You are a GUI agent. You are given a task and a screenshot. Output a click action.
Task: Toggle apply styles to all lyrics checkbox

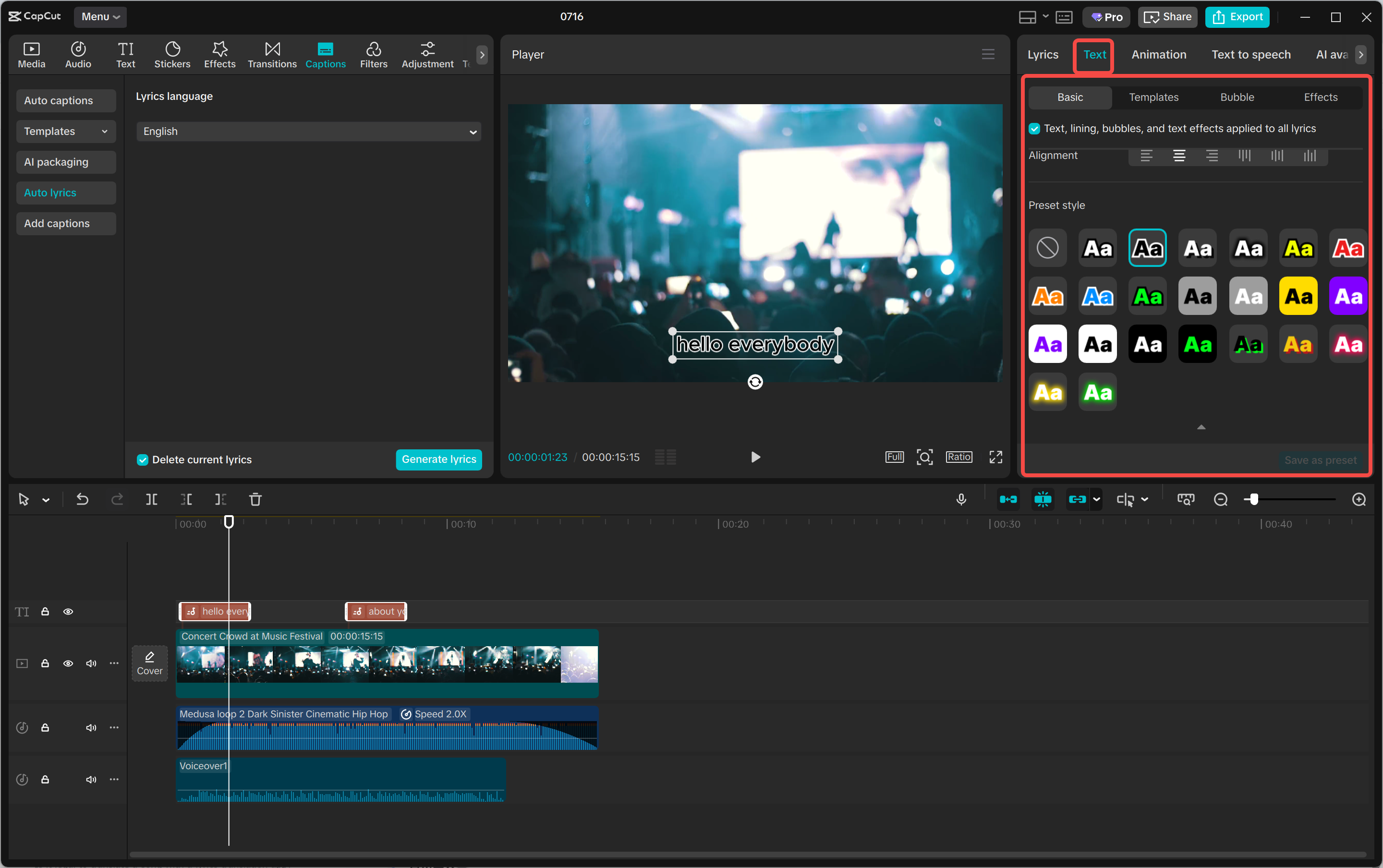pos(1034,129)
